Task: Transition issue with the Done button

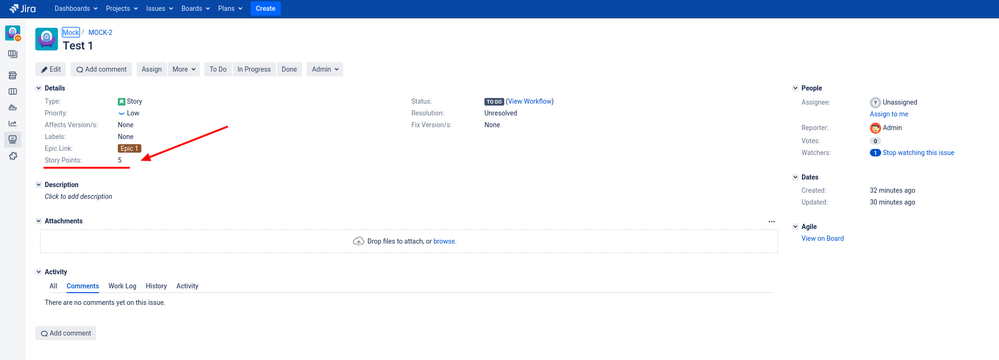Action: click(289, 69)
